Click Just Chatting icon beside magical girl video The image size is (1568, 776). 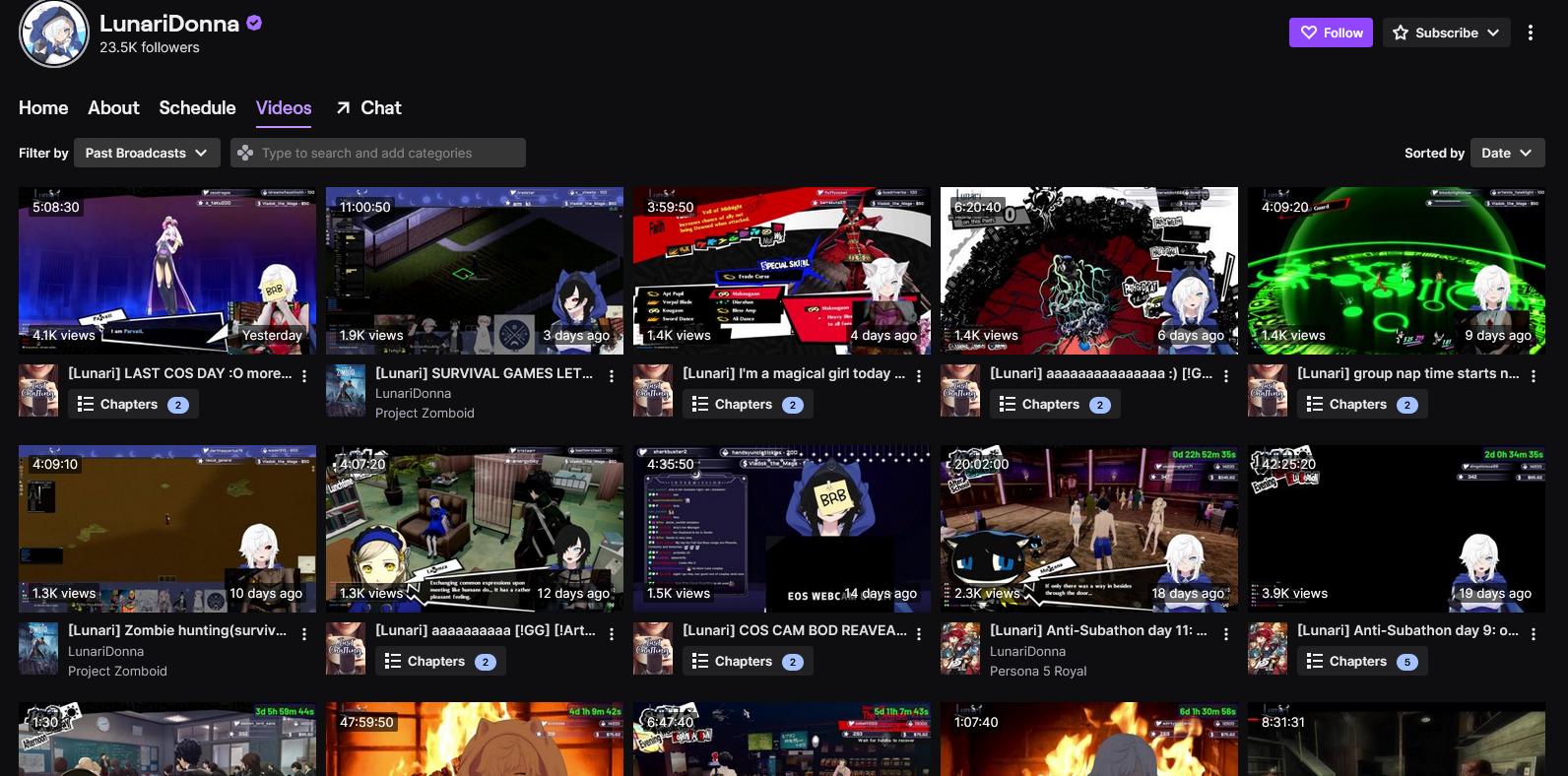pyautogui.click(x=653, y=390)
